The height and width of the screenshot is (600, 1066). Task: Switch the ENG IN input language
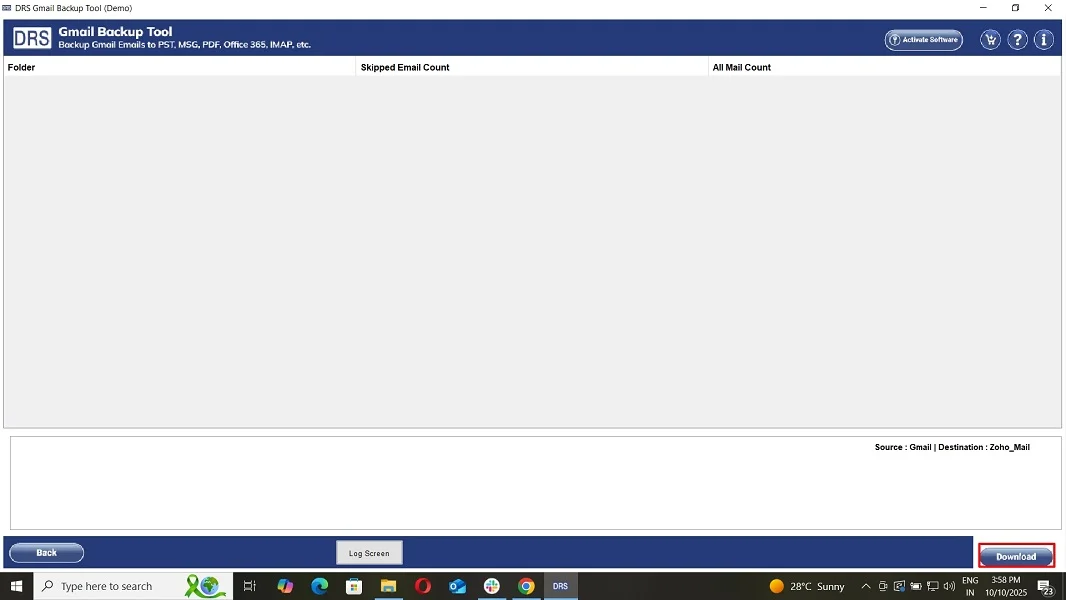pos(970,586)
